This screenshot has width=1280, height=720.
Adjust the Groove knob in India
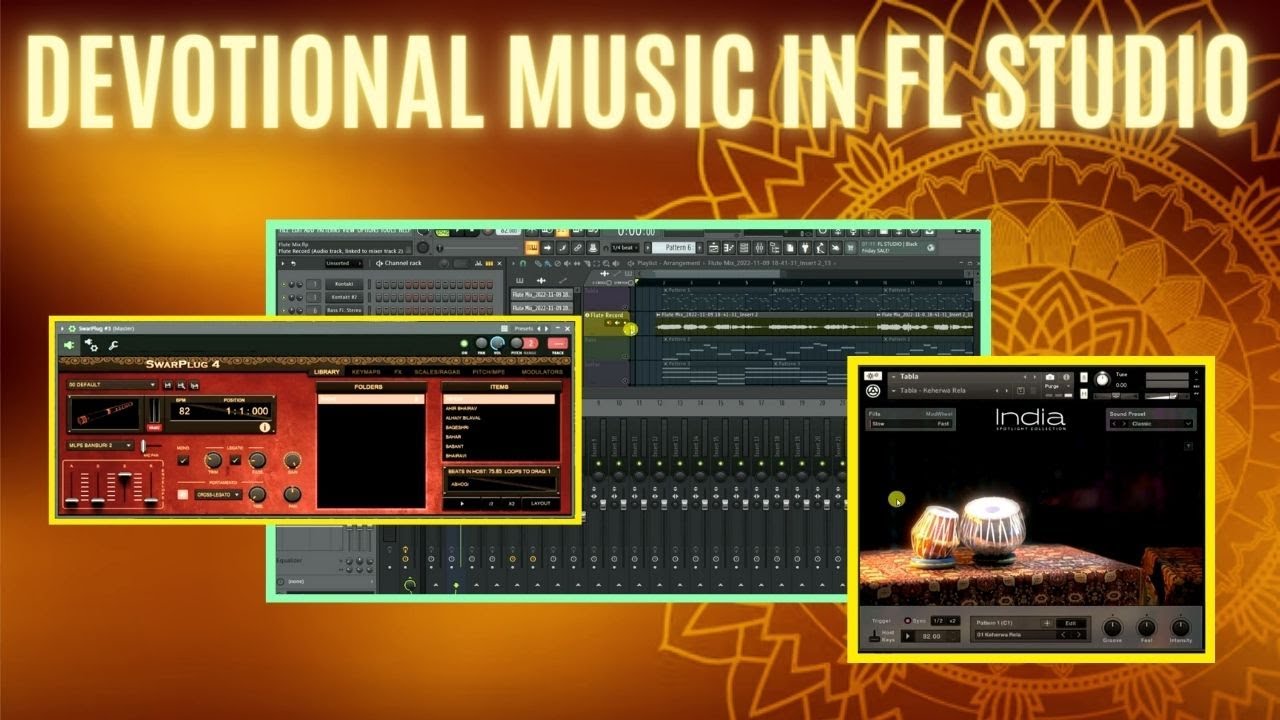[x=1112, y=628]
